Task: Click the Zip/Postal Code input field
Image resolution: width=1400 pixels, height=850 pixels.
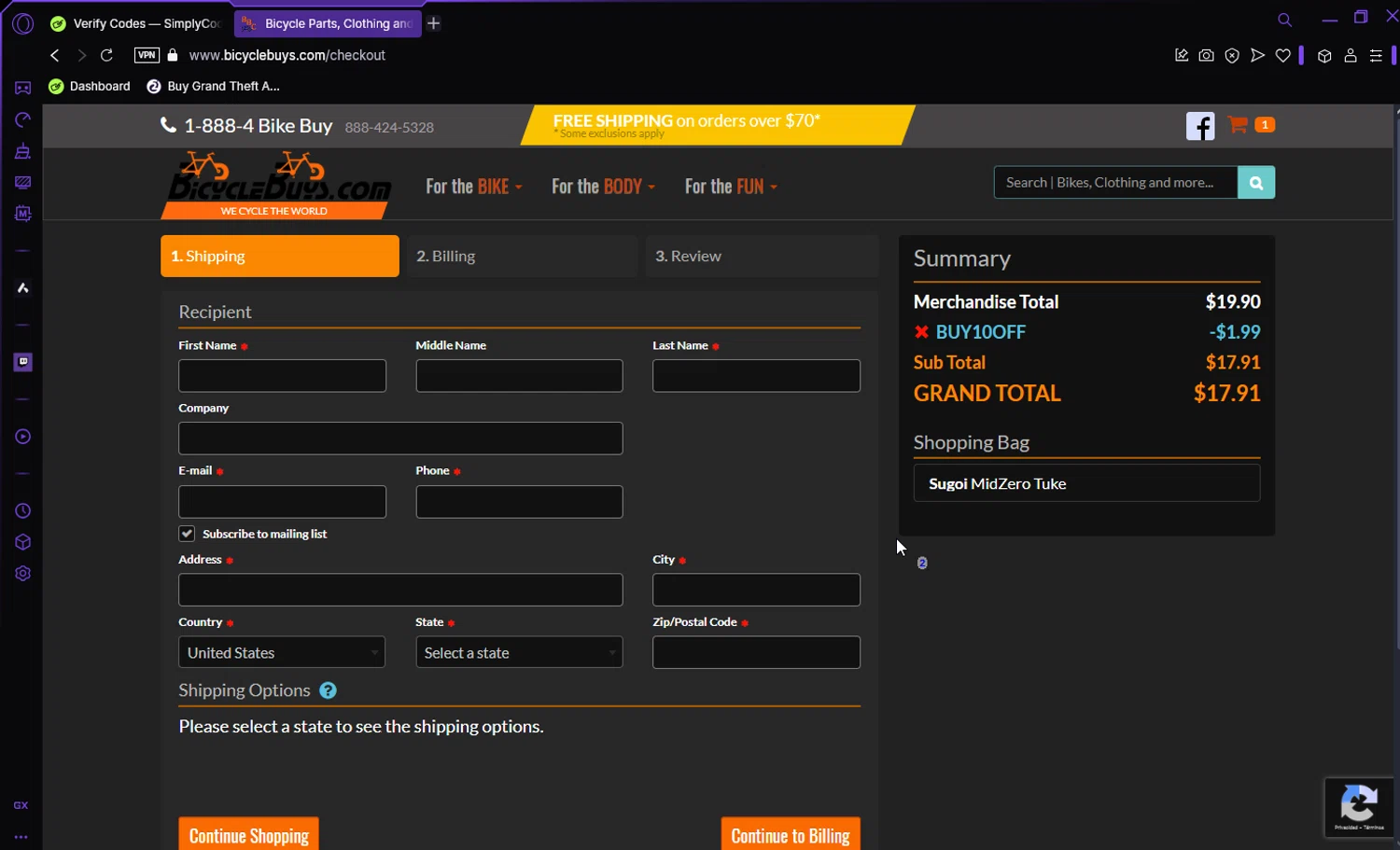Action: click(756, 652)
